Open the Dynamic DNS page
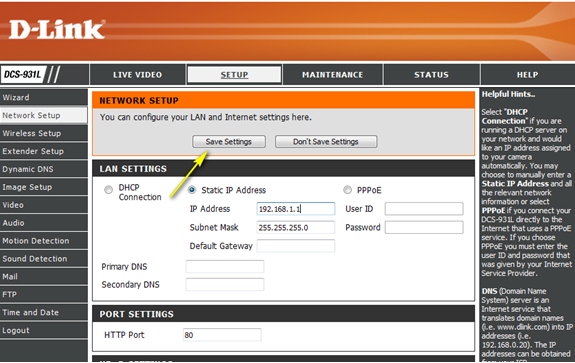 44,169
